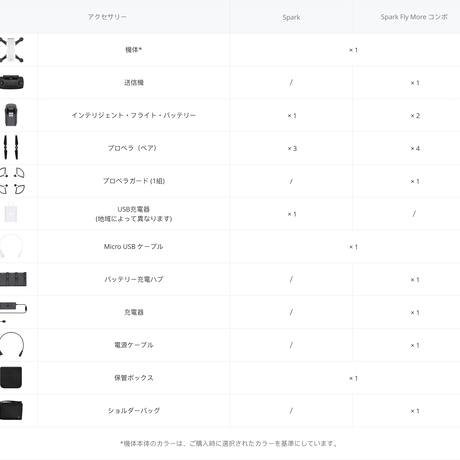Select the white USB charger icon

(11, 212)
